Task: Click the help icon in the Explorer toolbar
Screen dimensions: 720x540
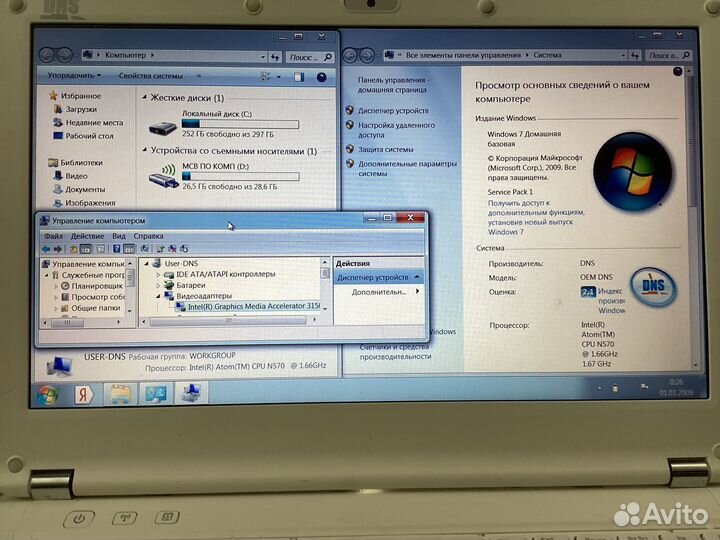Action: point(321,76)
